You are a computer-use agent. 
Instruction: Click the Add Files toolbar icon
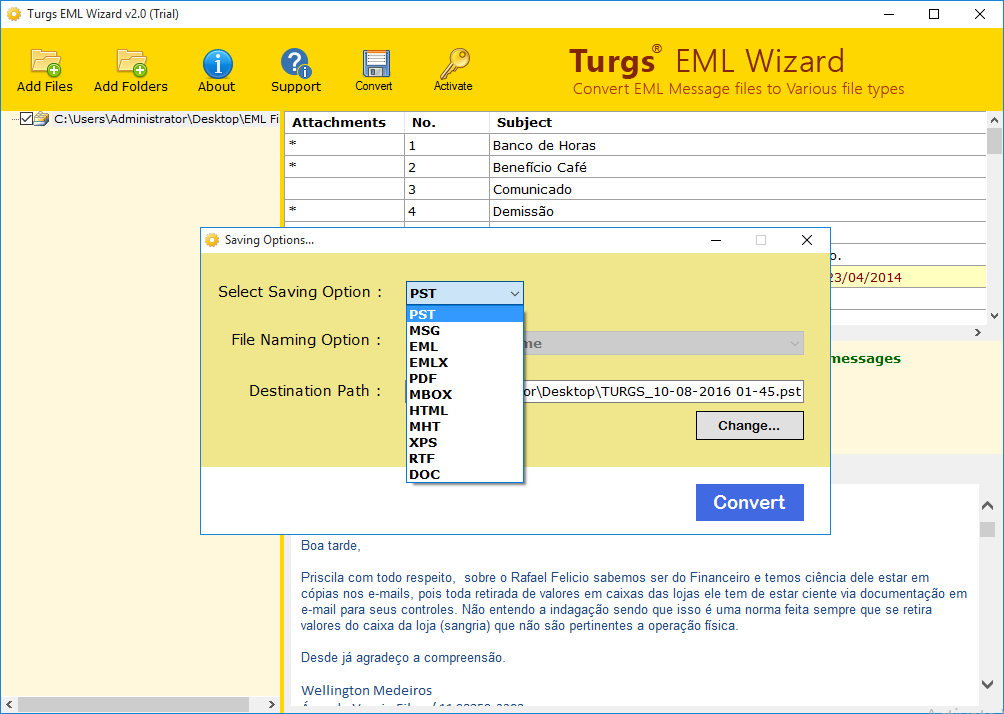45,62
